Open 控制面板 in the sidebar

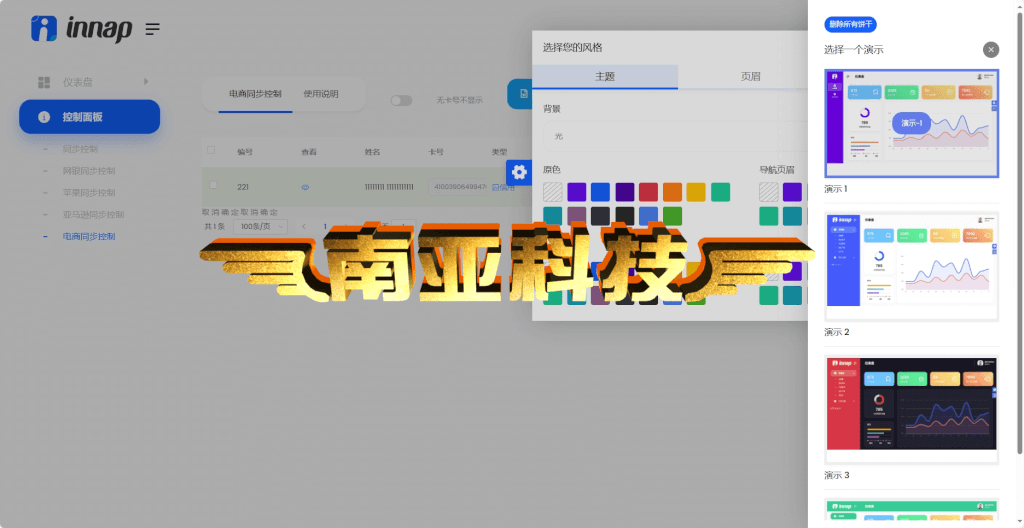click(x=89, y=117)
